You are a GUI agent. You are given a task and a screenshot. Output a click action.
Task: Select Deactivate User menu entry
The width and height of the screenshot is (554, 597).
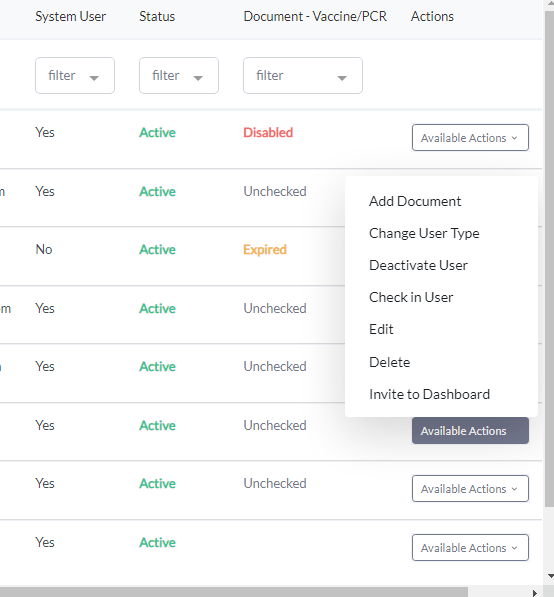[x=418, y=265]
